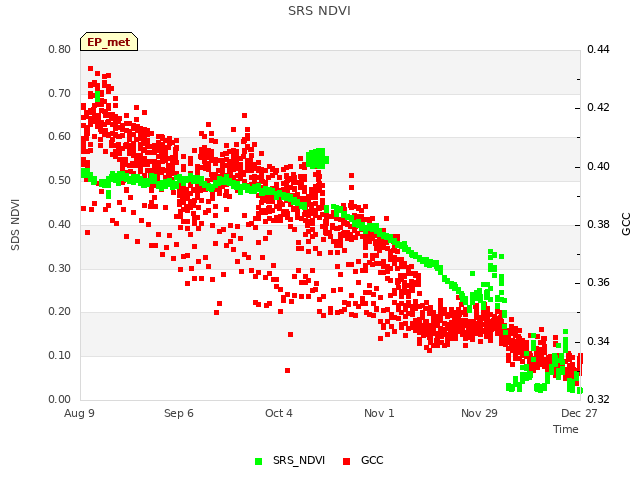The width and height of the screenshot is (640, 480).
Task: Click the EP_met label tag
Action: [x=109, y=42]
